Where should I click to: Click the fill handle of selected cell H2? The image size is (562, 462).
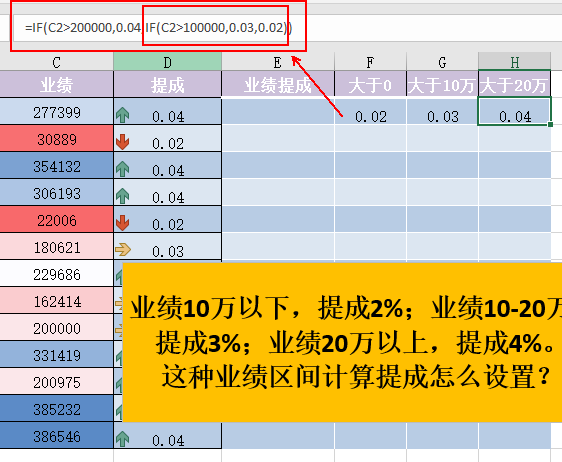coord(551,124)
